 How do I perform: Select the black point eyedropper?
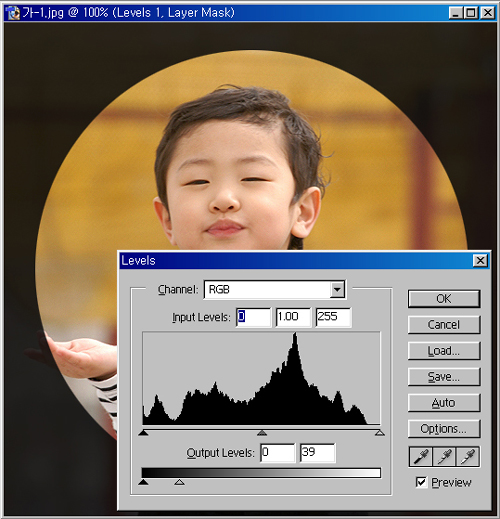tap(421, 456)
